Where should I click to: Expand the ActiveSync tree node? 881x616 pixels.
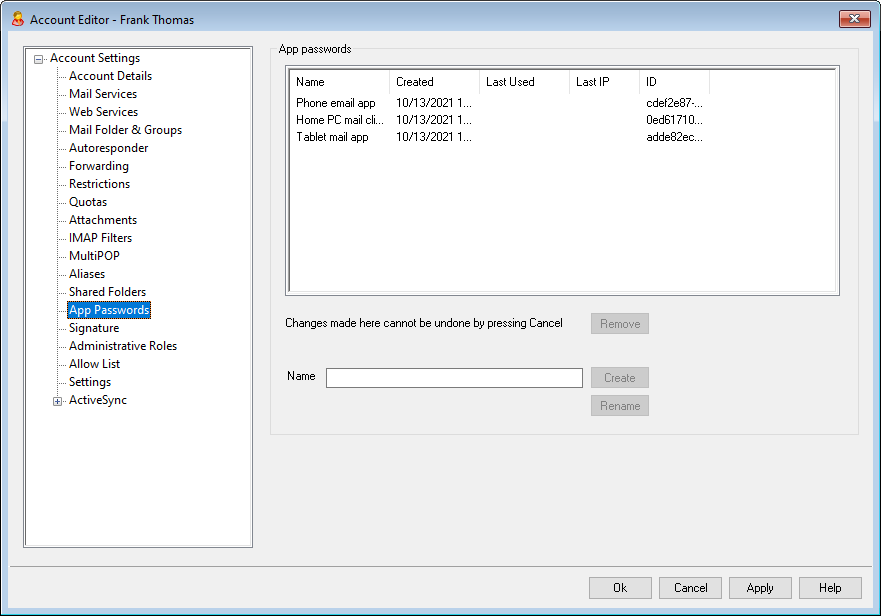[x=58, y=401]
